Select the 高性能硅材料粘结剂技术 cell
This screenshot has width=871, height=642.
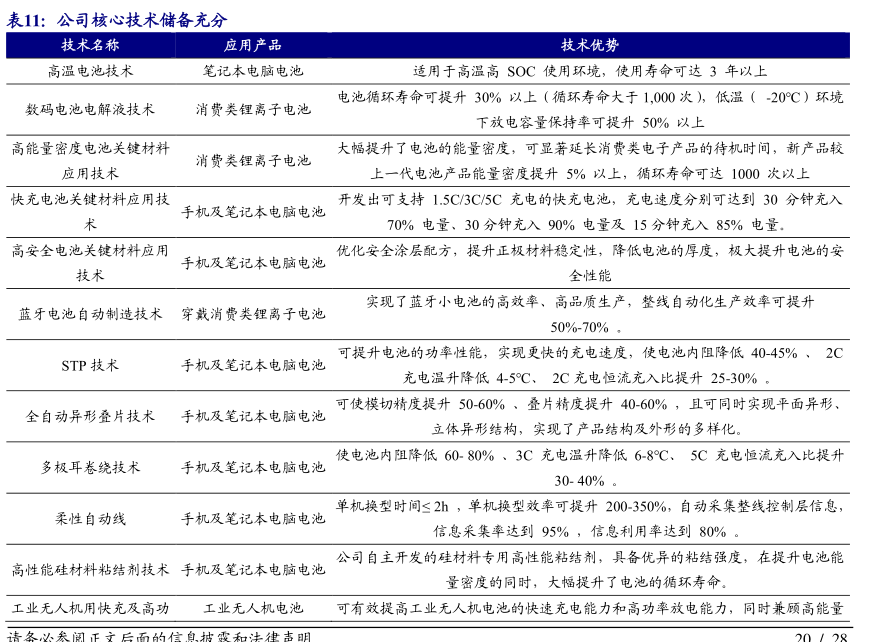point(90,569)
